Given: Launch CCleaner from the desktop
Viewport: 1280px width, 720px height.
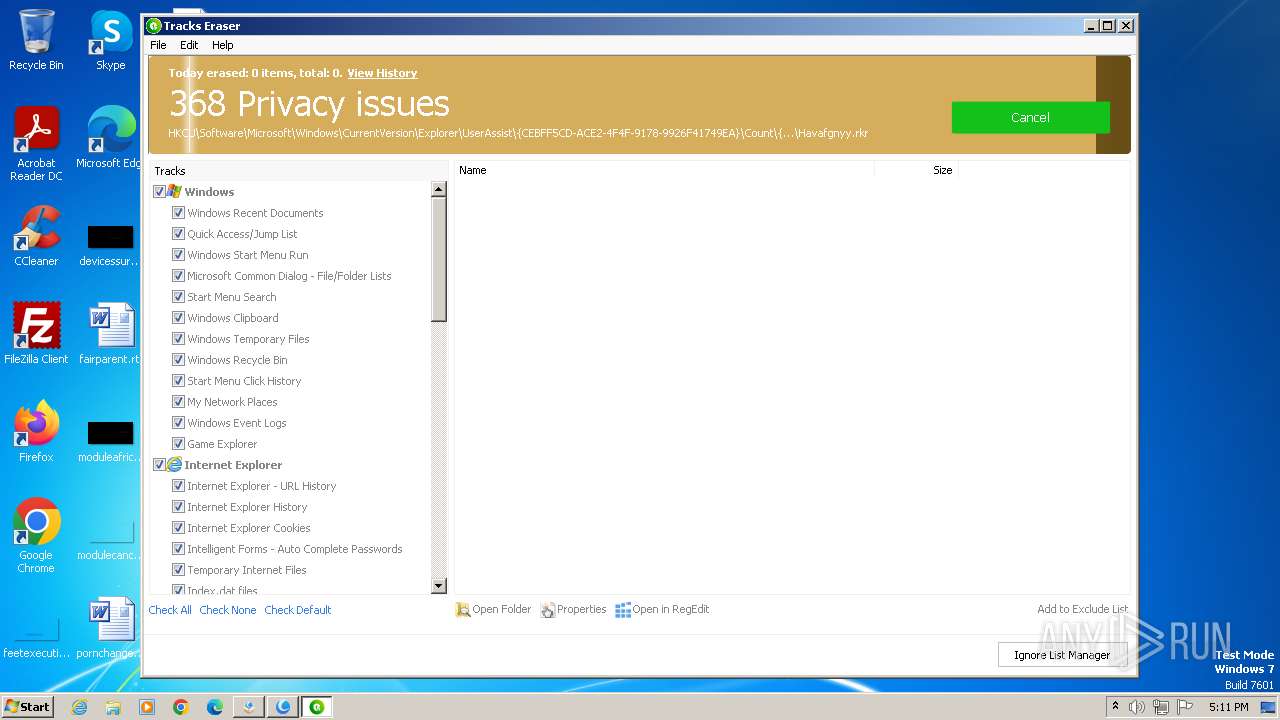Looking at the screenshot, I should (36, 236).
